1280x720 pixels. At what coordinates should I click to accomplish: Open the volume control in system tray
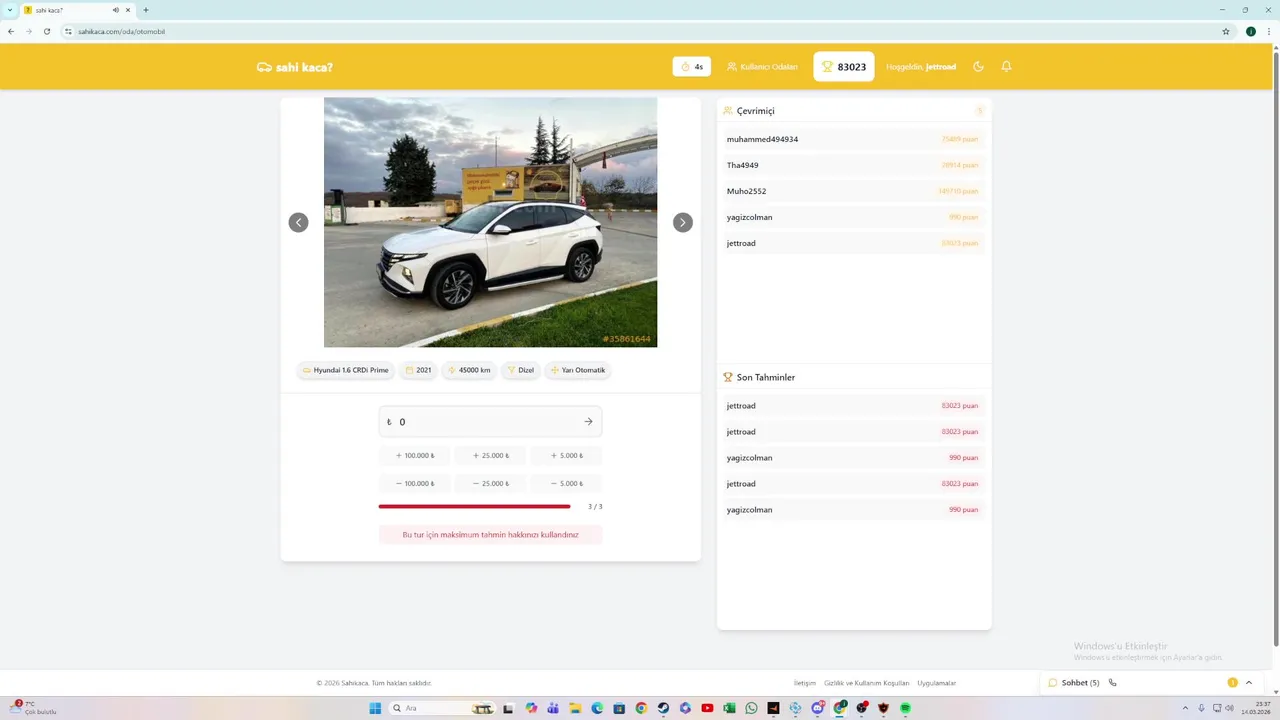[1232, 708]
